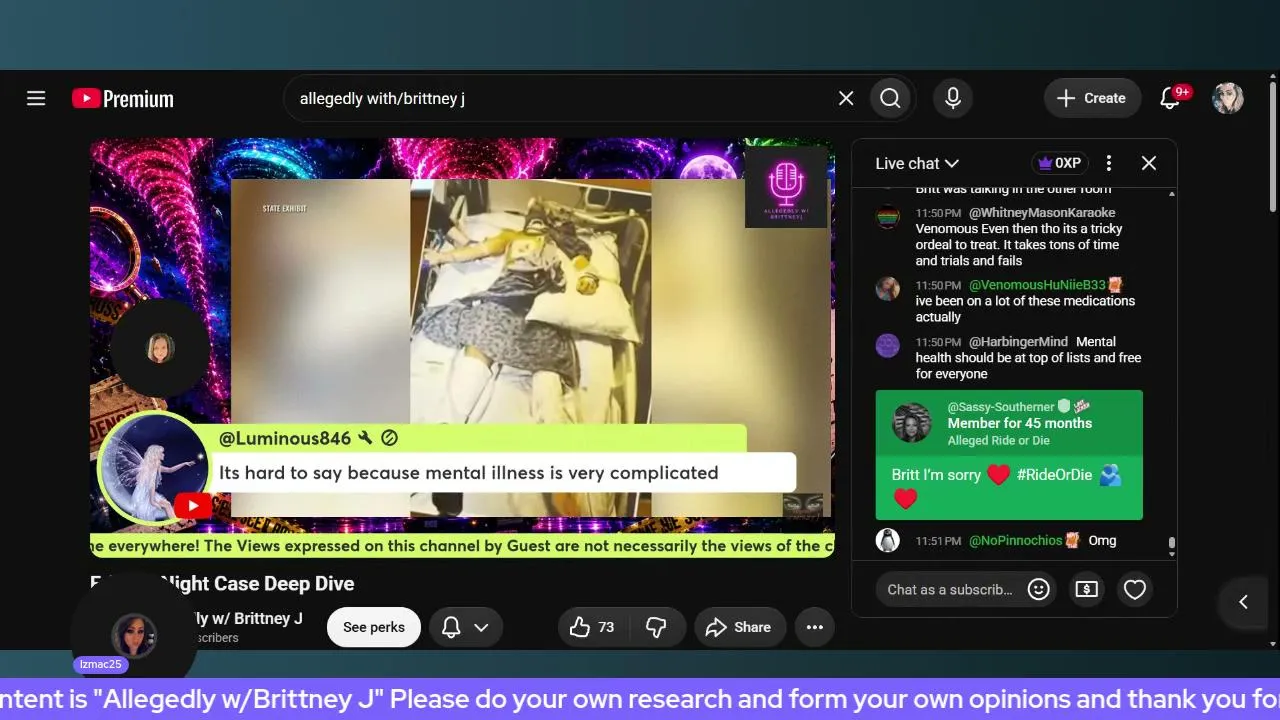Click the @Sassy-Southerner member name
This screenshot has width=1280, height=720.
tap(1001, 407)
